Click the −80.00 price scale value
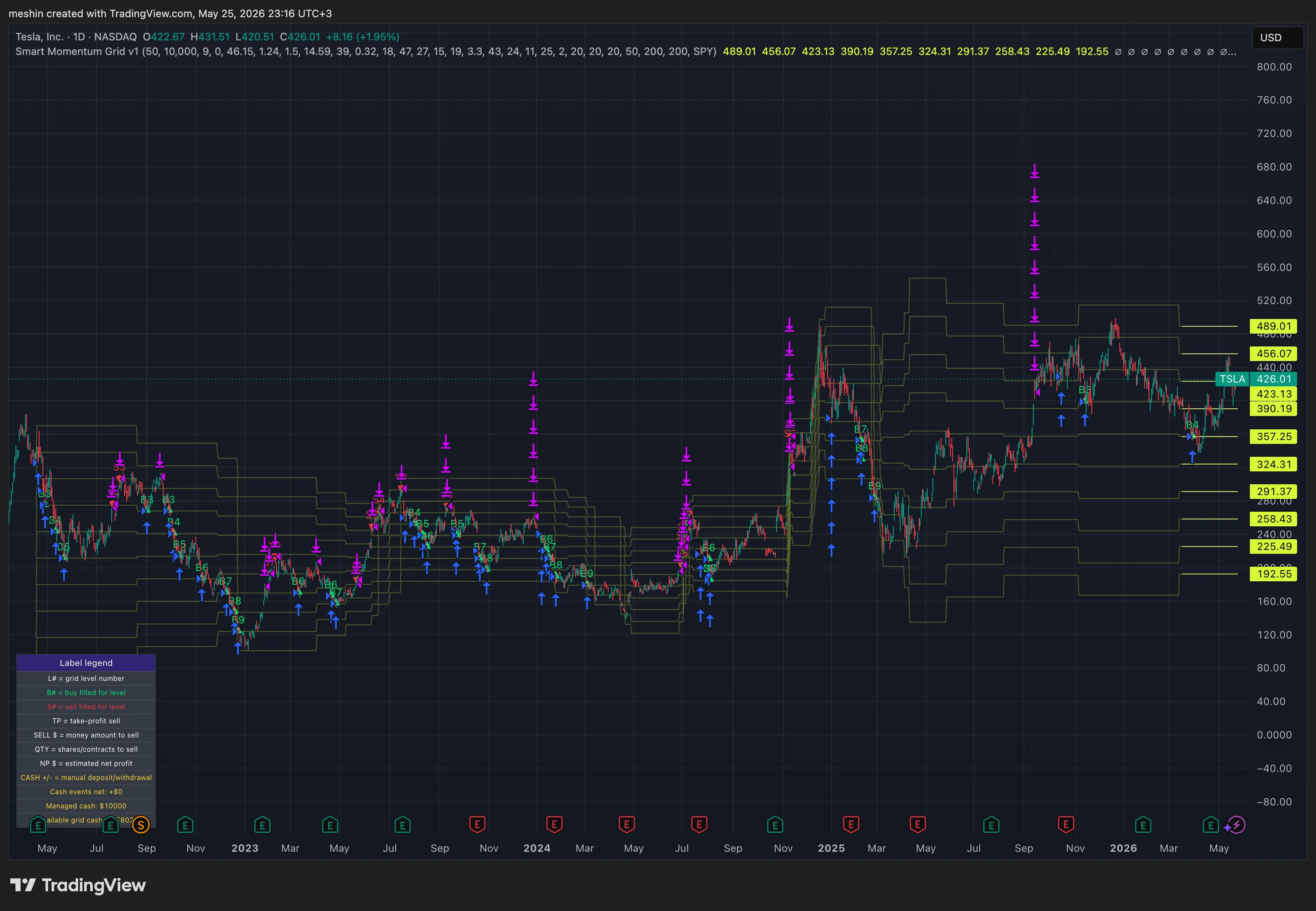The width and height of the screenshot is (1316, 911). pyautogui.click(x=1274, y=802)
